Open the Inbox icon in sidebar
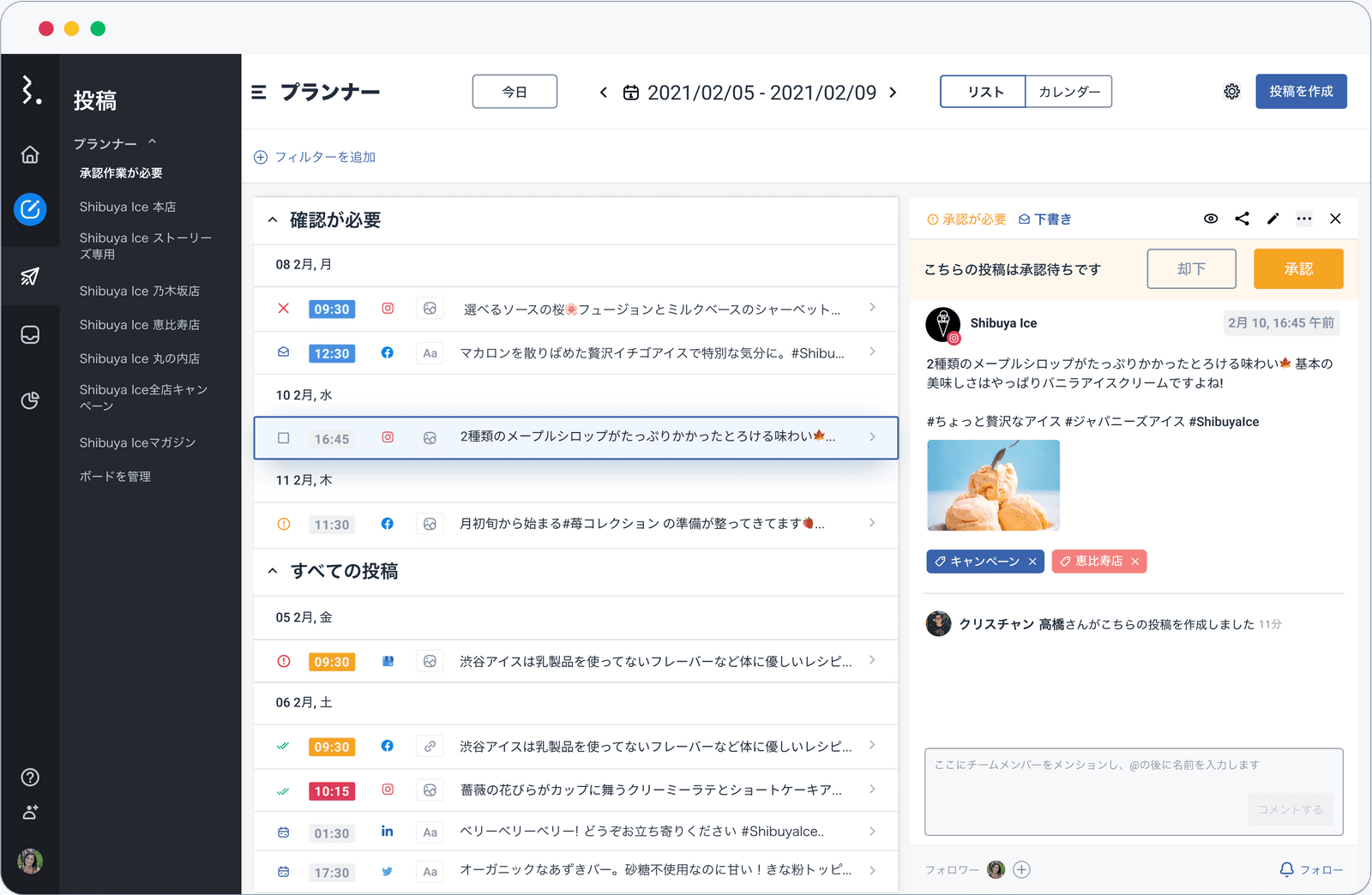 click(30, 334)
